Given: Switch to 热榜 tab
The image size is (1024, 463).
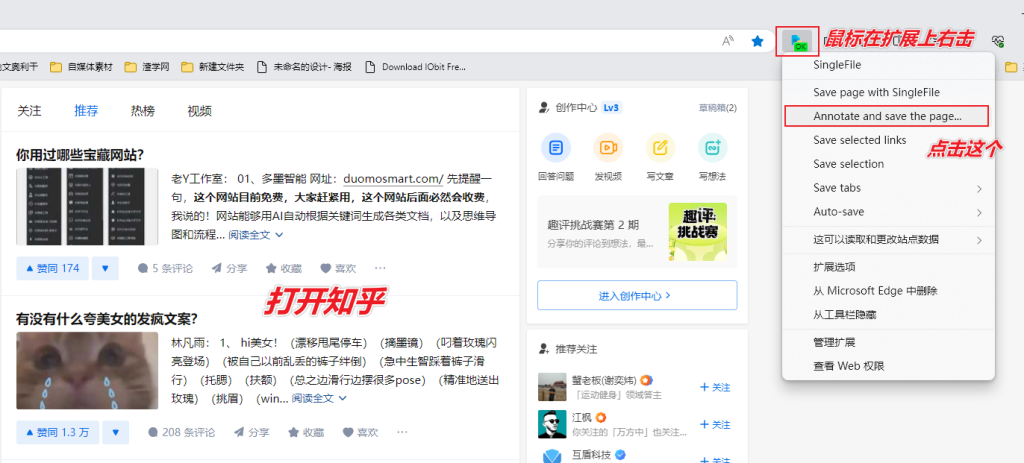Looking at the screenshot, I should (x=143, y=111).
